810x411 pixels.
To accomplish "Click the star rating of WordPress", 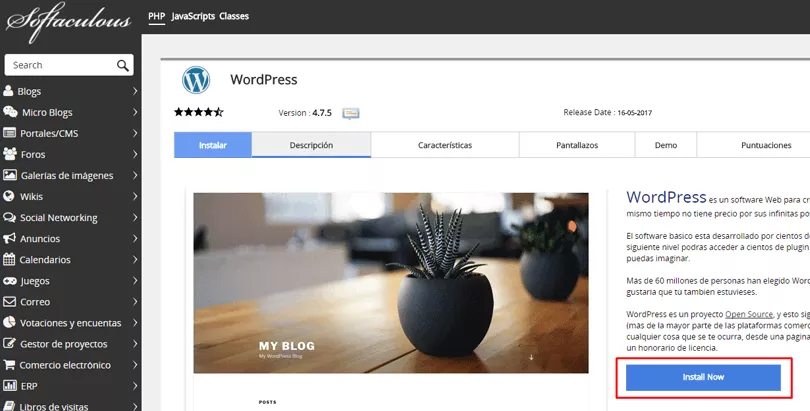I will pos(199,112).
